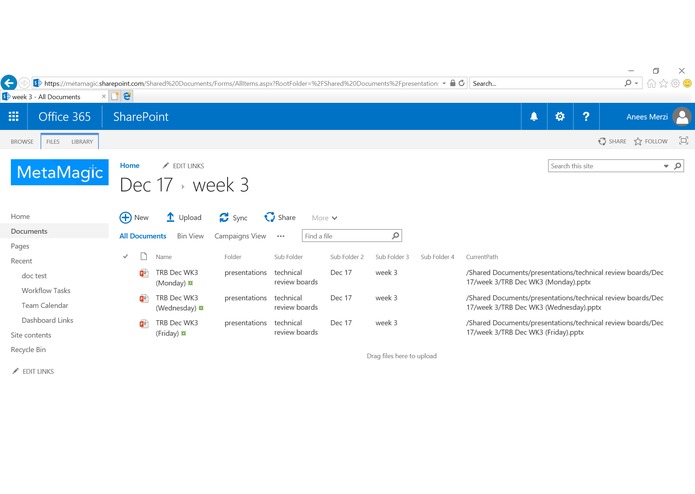Open Dashboard Links in sidebar
695x494 pixels.
pyautogui.click(x=47, y=320)
